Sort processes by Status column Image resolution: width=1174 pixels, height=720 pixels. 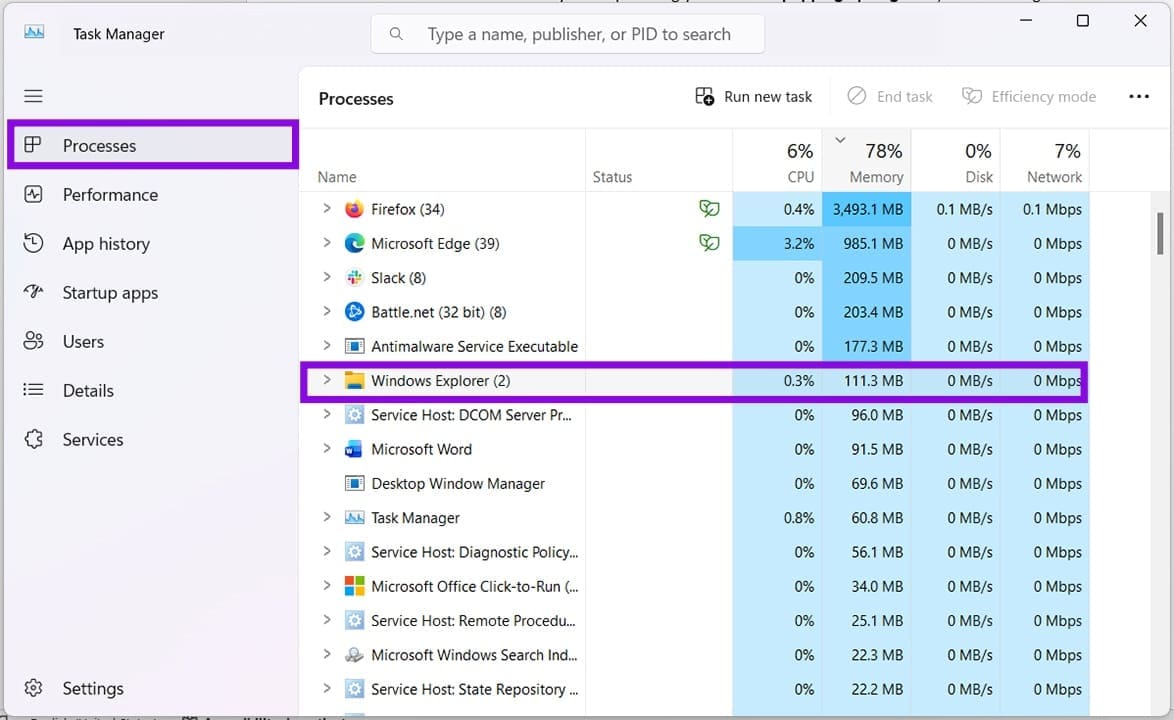pos(659,160)
